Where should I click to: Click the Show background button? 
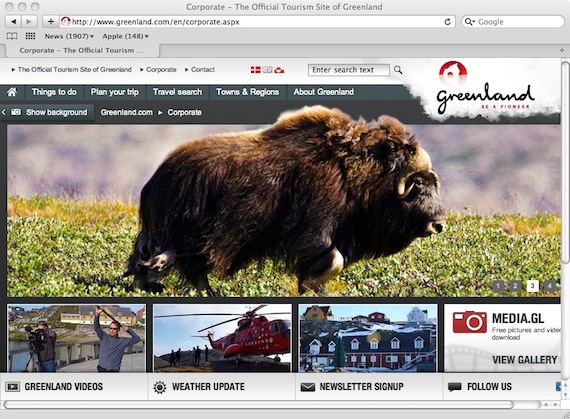click(x=56, y=112)
